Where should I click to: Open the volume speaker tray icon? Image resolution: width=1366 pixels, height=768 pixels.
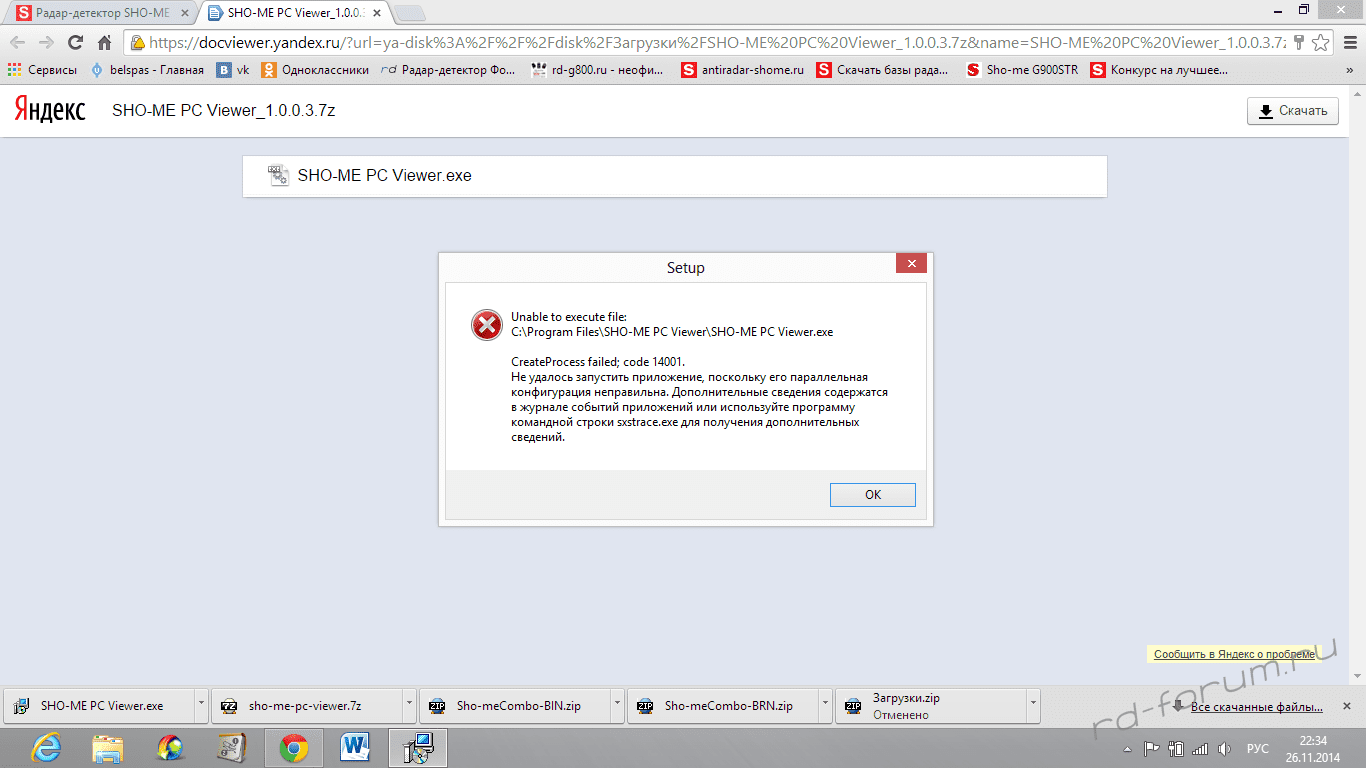pos(1224,748)
